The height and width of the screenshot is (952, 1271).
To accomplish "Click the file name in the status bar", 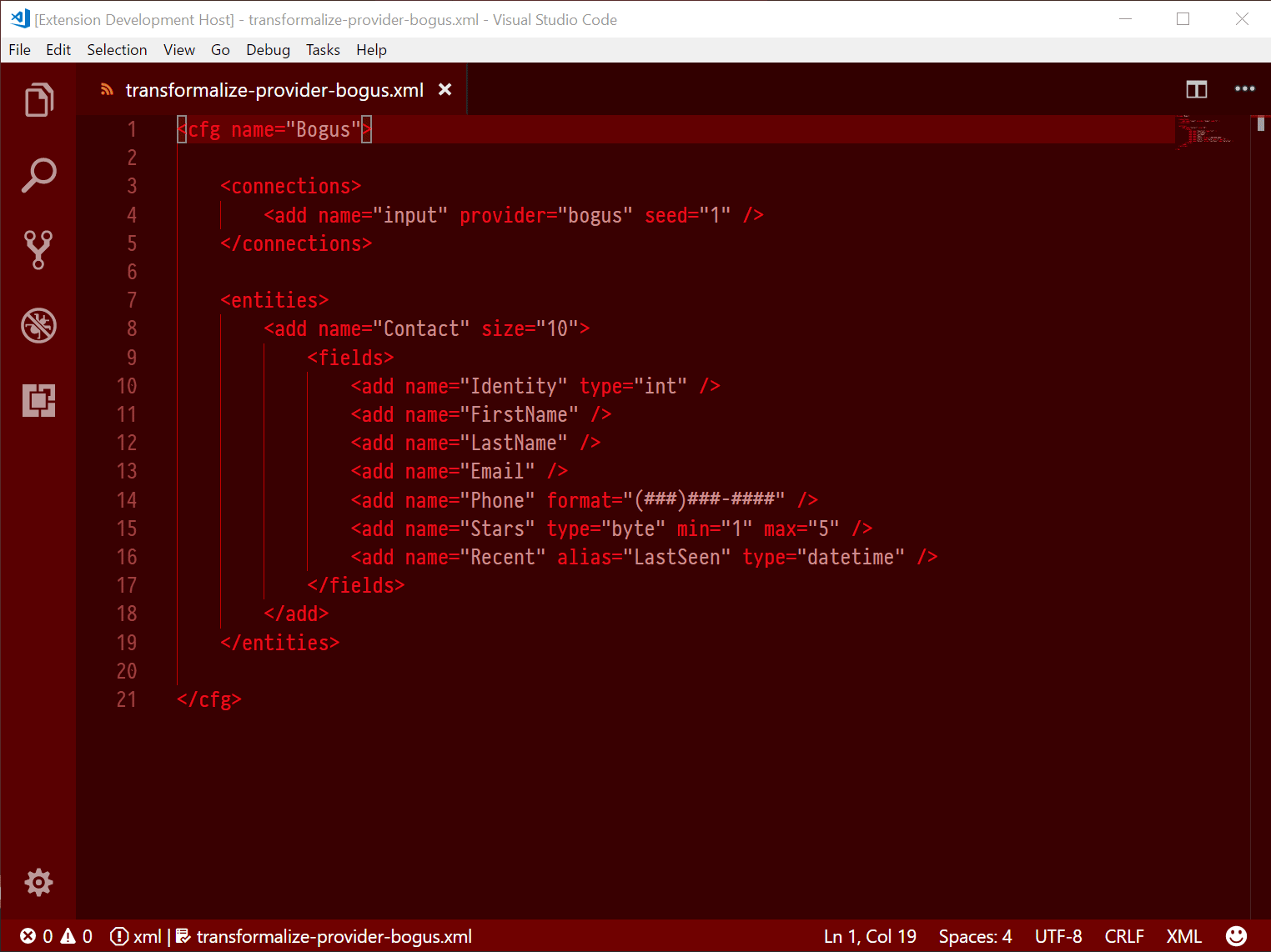I will click(x=334, y=936).
